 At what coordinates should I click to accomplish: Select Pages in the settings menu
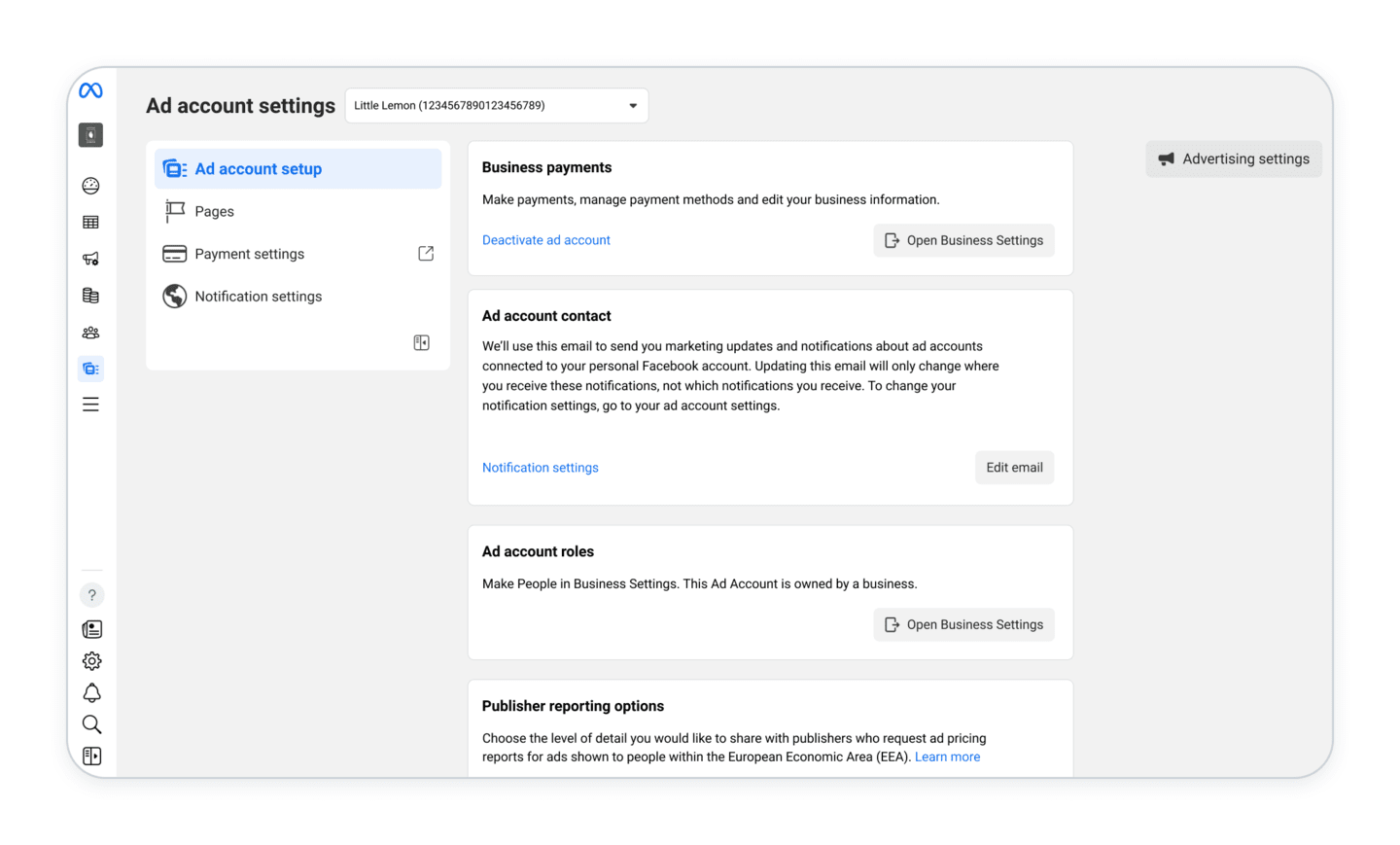click(x=214, y=212)
